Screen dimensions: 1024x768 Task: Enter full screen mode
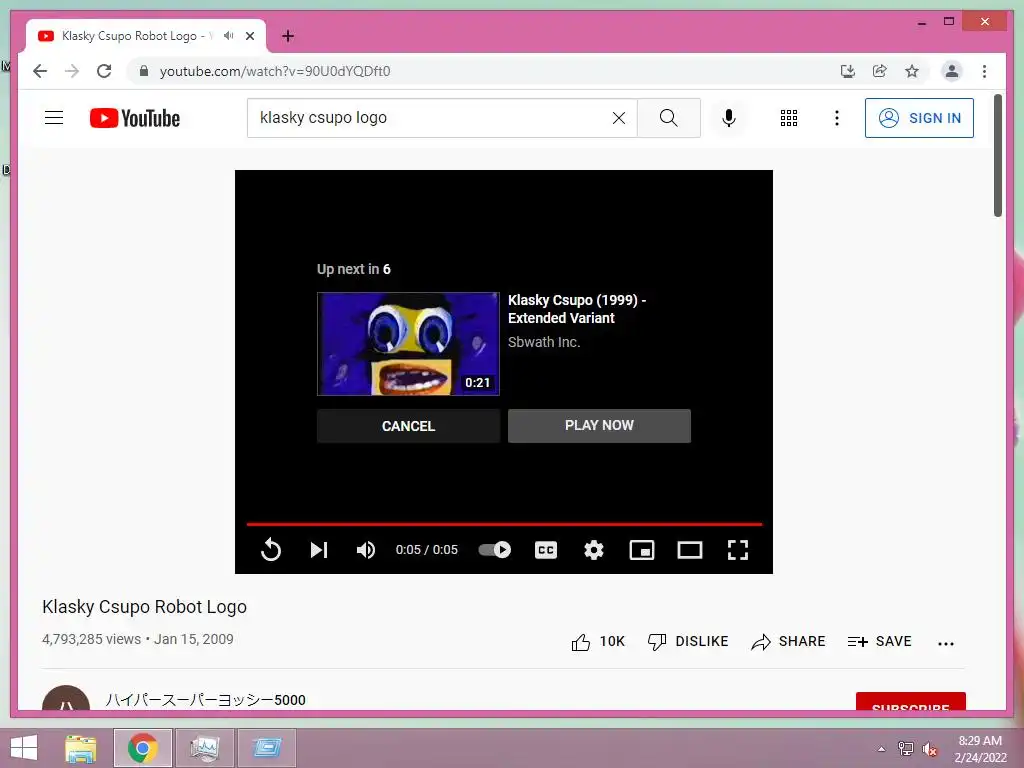click(738, 550)
